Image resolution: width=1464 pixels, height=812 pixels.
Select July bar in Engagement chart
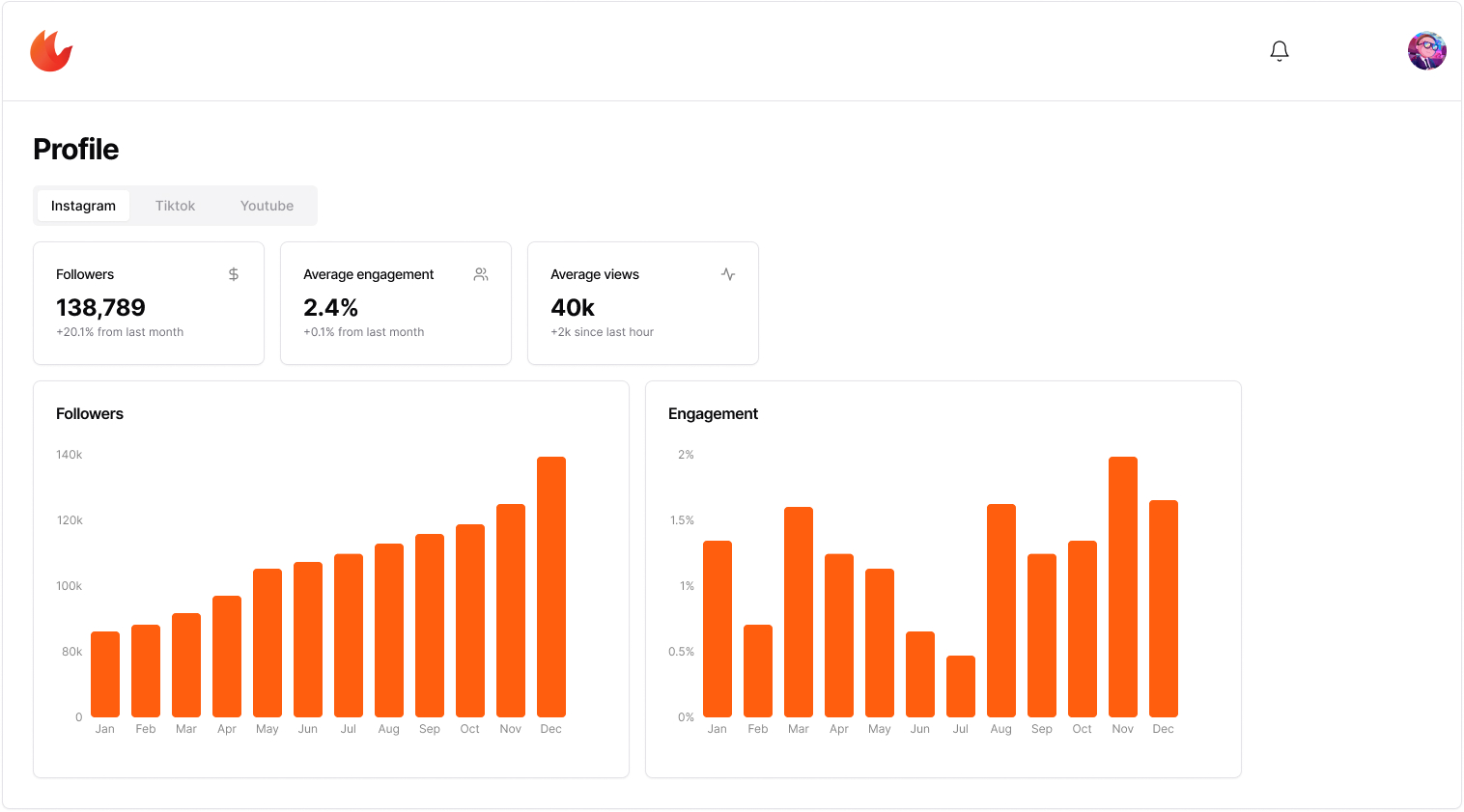(x=961, y=686)
